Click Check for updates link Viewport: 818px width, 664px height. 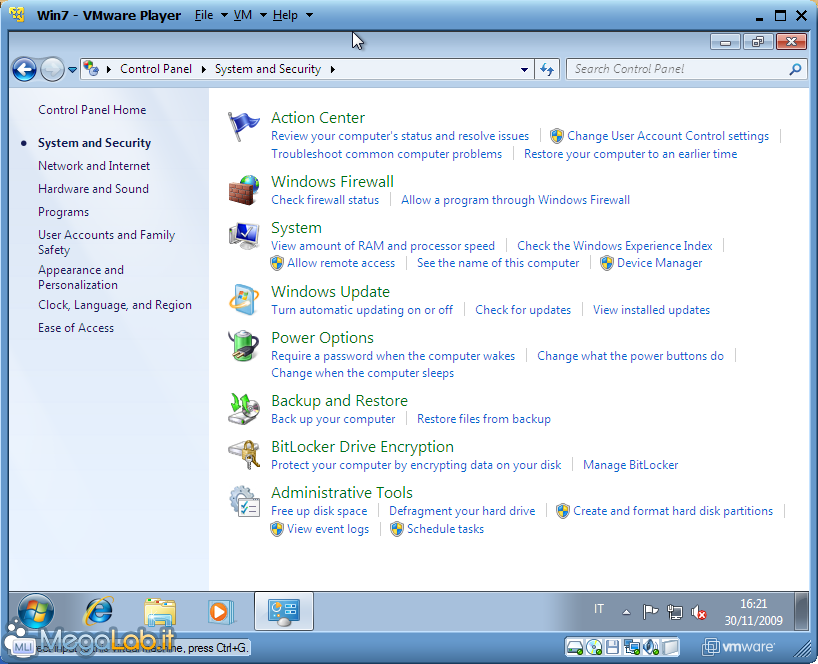click(523, 310)
